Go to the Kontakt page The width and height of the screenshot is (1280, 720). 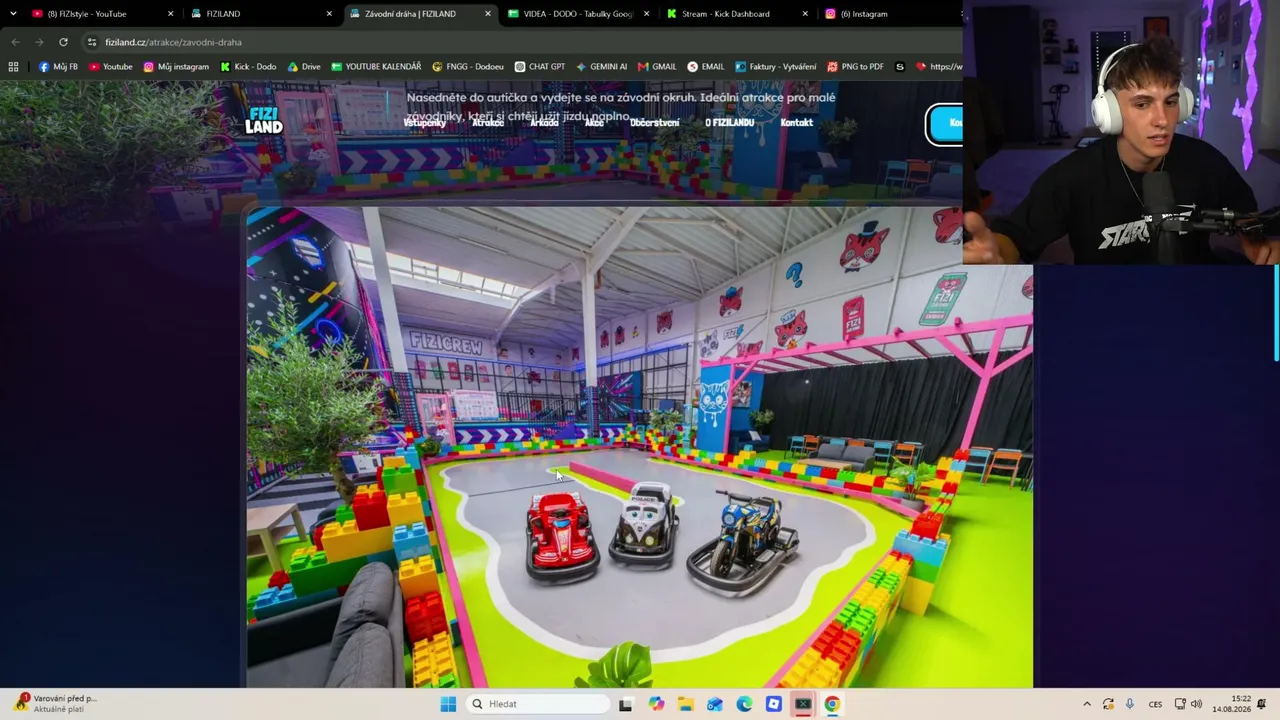coord(796,123)
